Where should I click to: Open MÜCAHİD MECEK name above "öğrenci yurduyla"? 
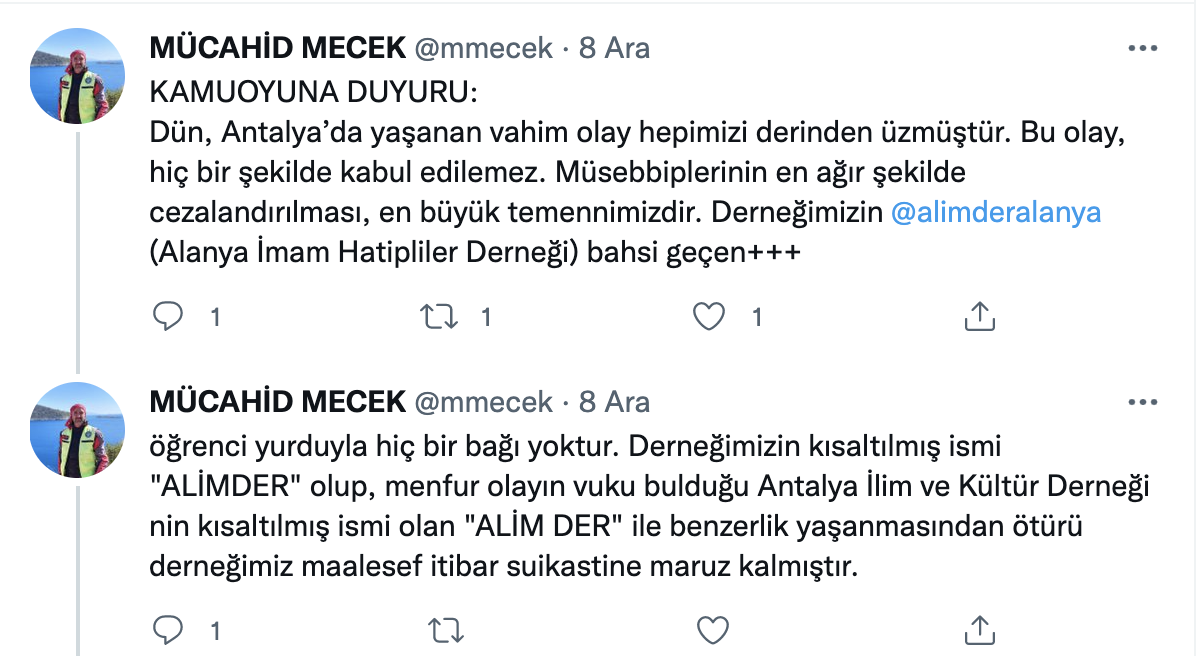(x=277, y=402)
